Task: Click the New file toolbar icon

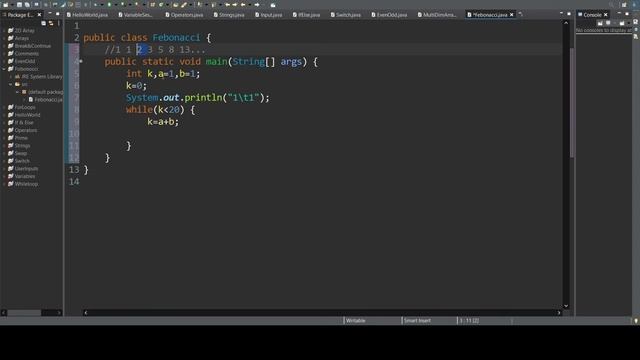Action: pos(5,4)
